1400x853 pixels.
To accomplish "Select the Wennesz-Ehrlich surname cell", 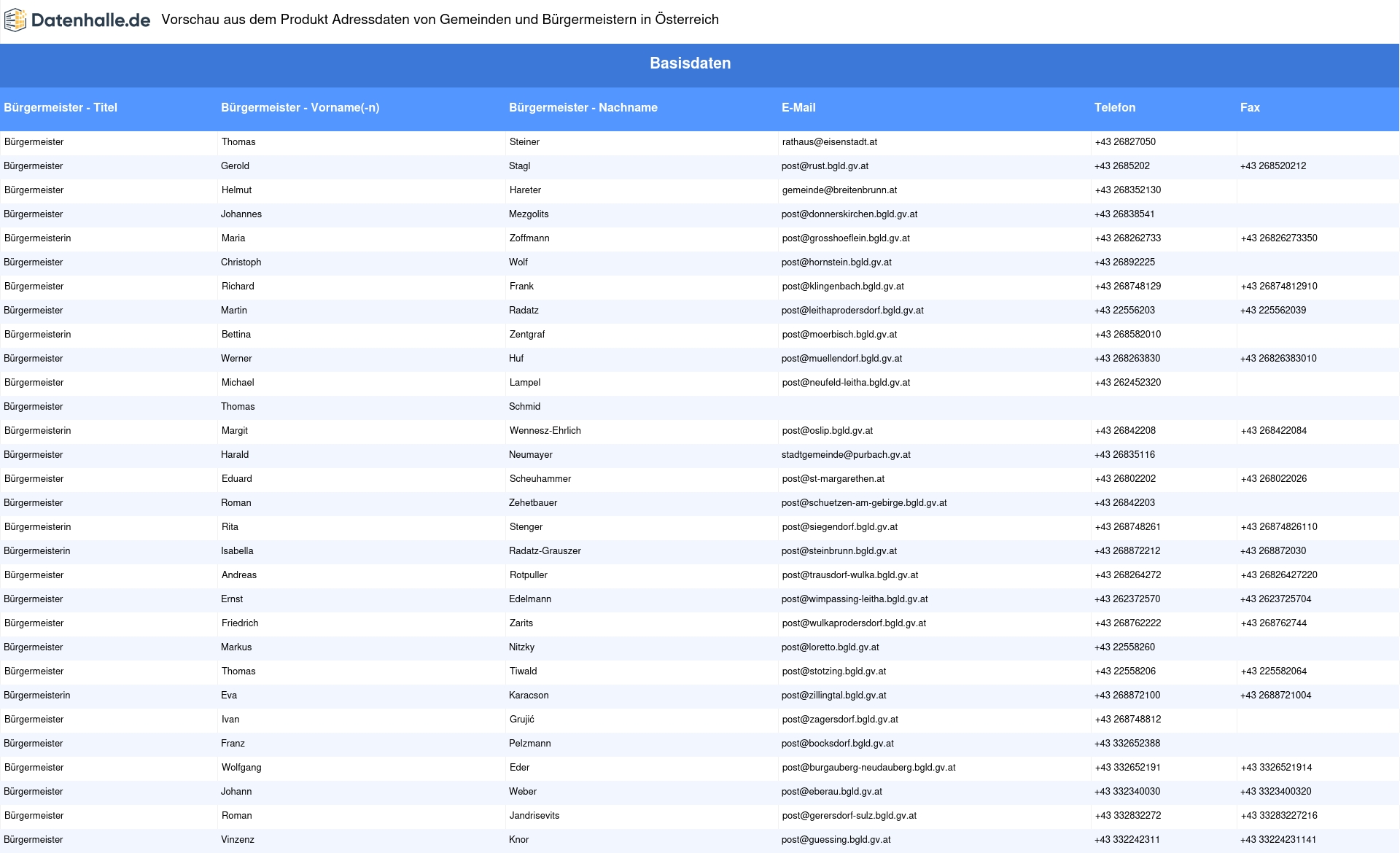I will point(545,431).
